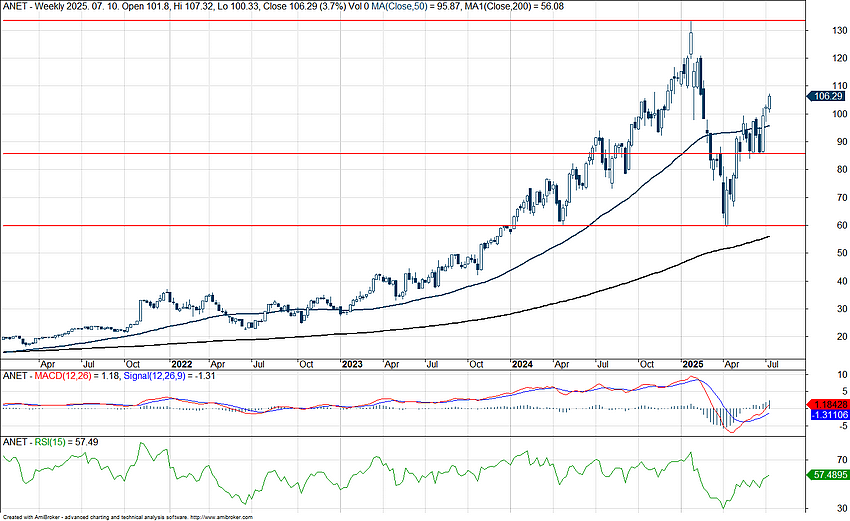The width and height of the screenshot is (850, 521).
Task: Click the 2025 year label on time axis
Action: click(x=693, y=364)
